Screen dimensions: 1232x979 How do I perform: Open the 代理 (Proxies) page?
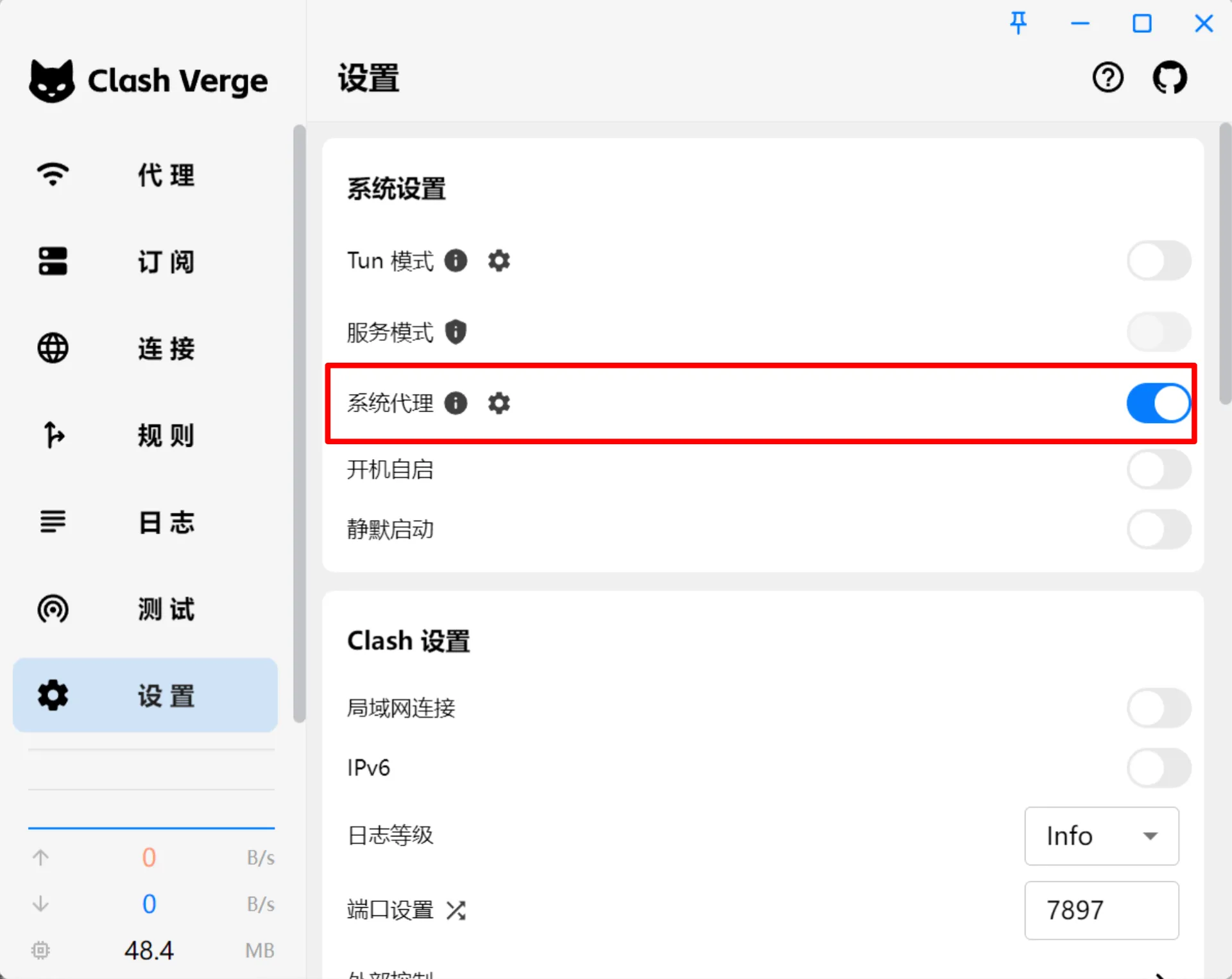click(x=145, y=175)
